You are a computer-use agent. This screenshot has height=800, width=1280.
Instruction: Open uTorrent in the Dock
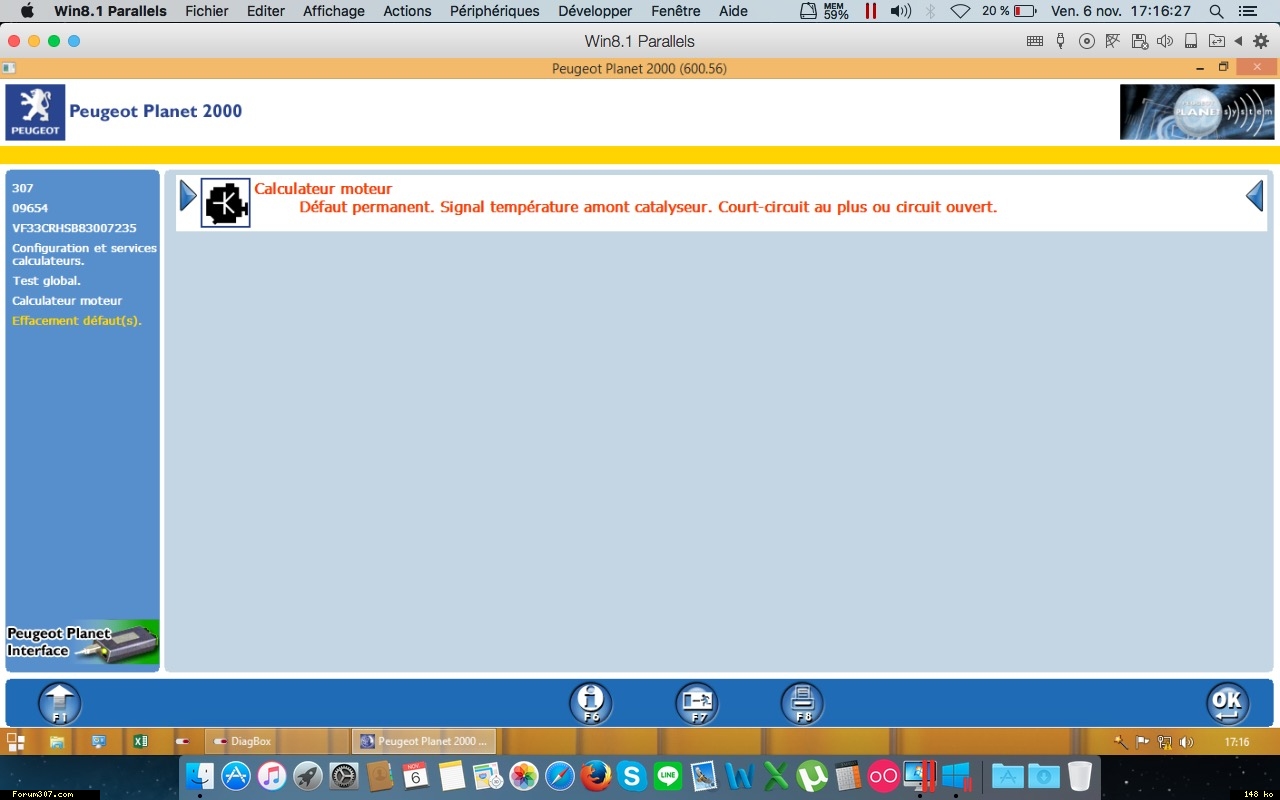point(812,776)
